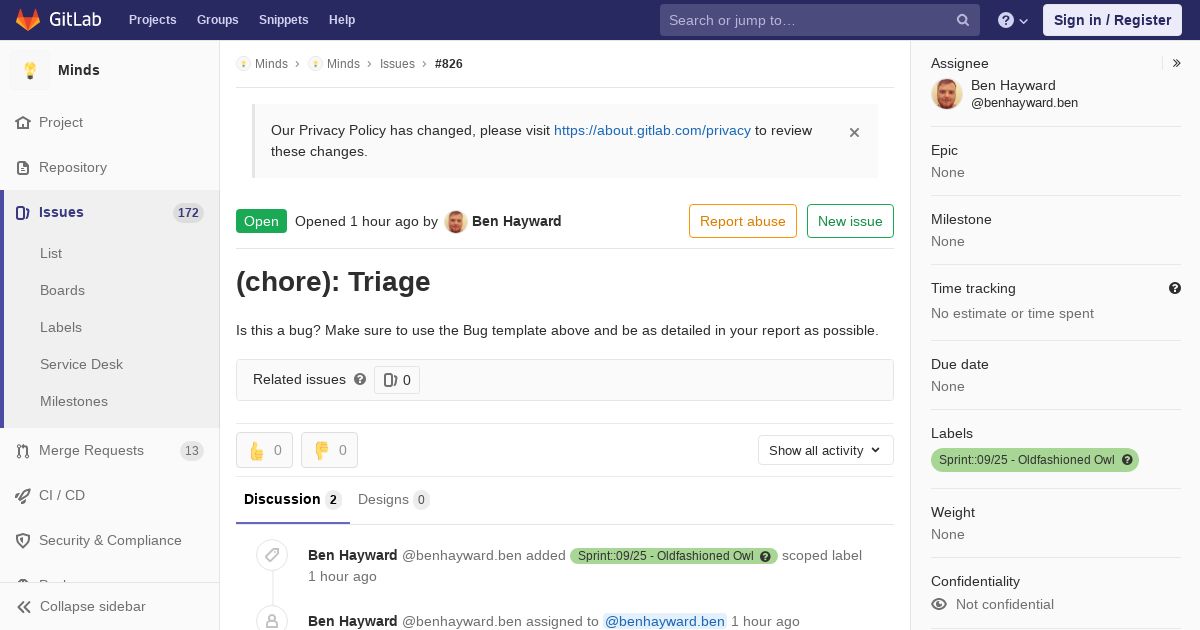
Task: Click the Report abuse button
Action: [743, 221]
